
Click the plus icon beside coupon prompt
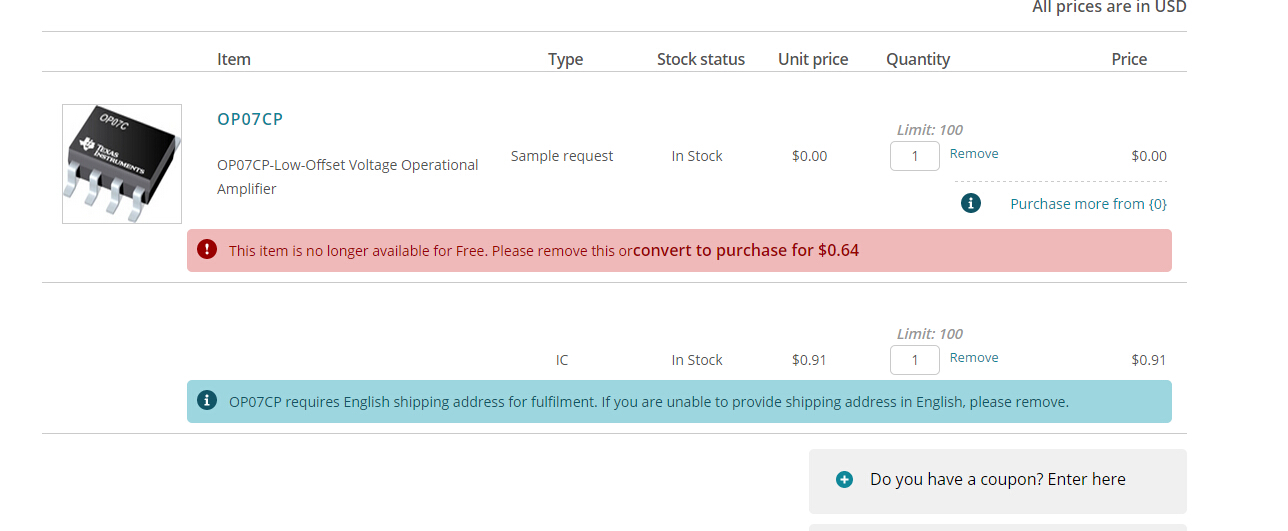[x=844, y=480]
